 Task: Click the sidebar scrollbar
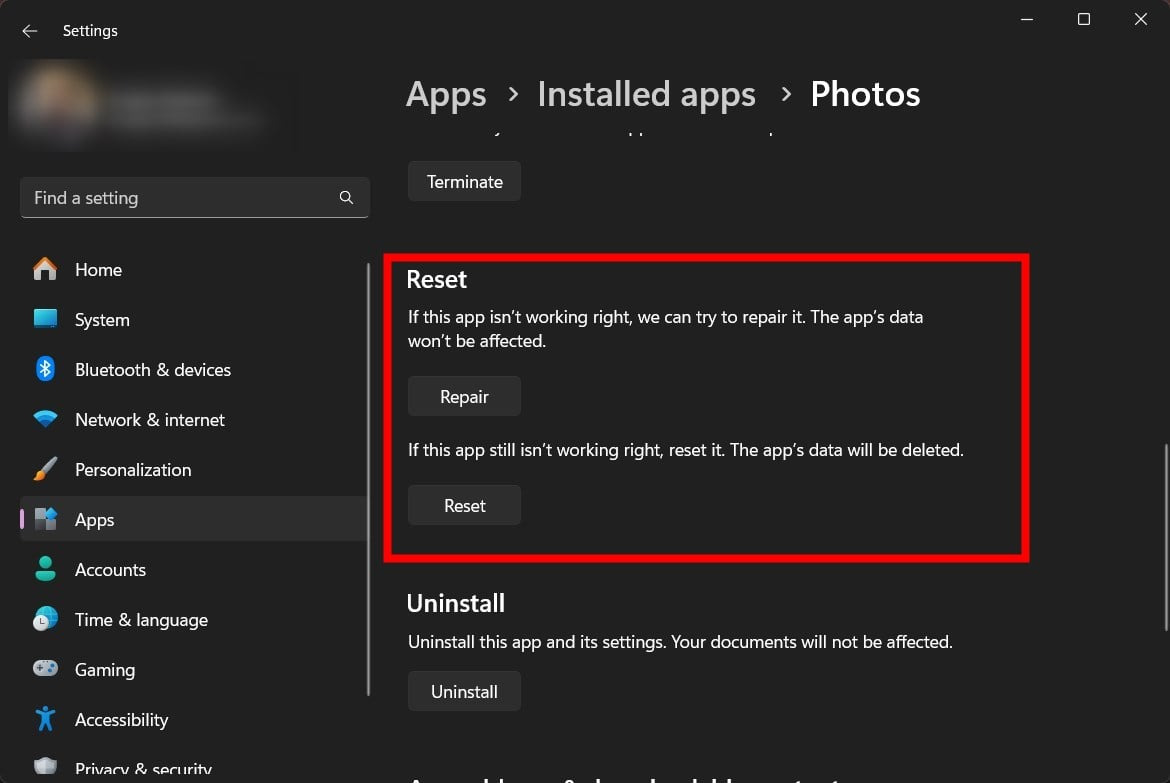(369, 479)
